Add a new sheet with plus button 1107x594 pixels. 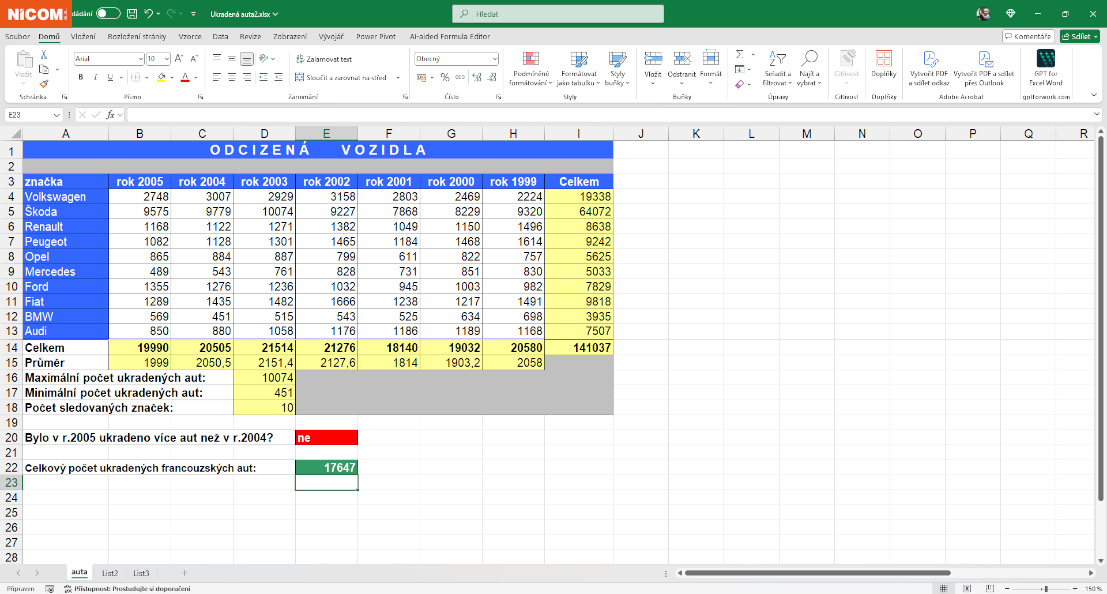[x=184, y=573]
